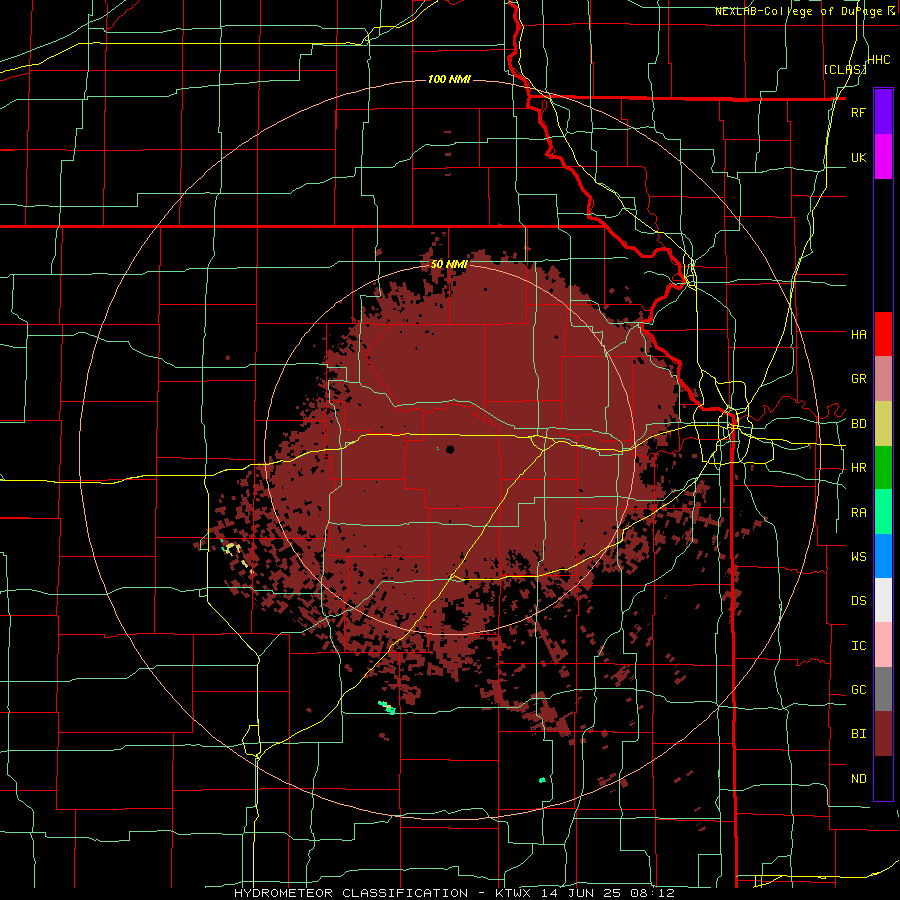Click the RF legend label
900x900 pixels.
coord(858,112)
